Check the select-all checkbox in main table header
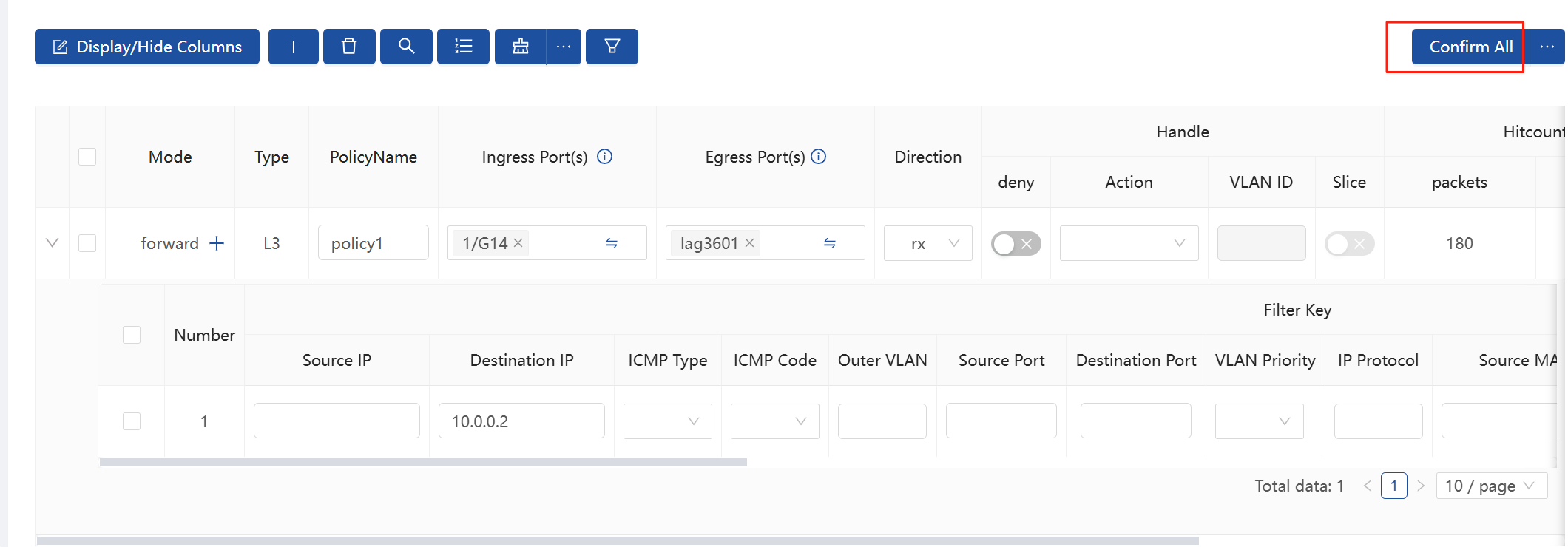Image resolution: width=1568 pixels, height=547 pixels. tap(87, 157)
